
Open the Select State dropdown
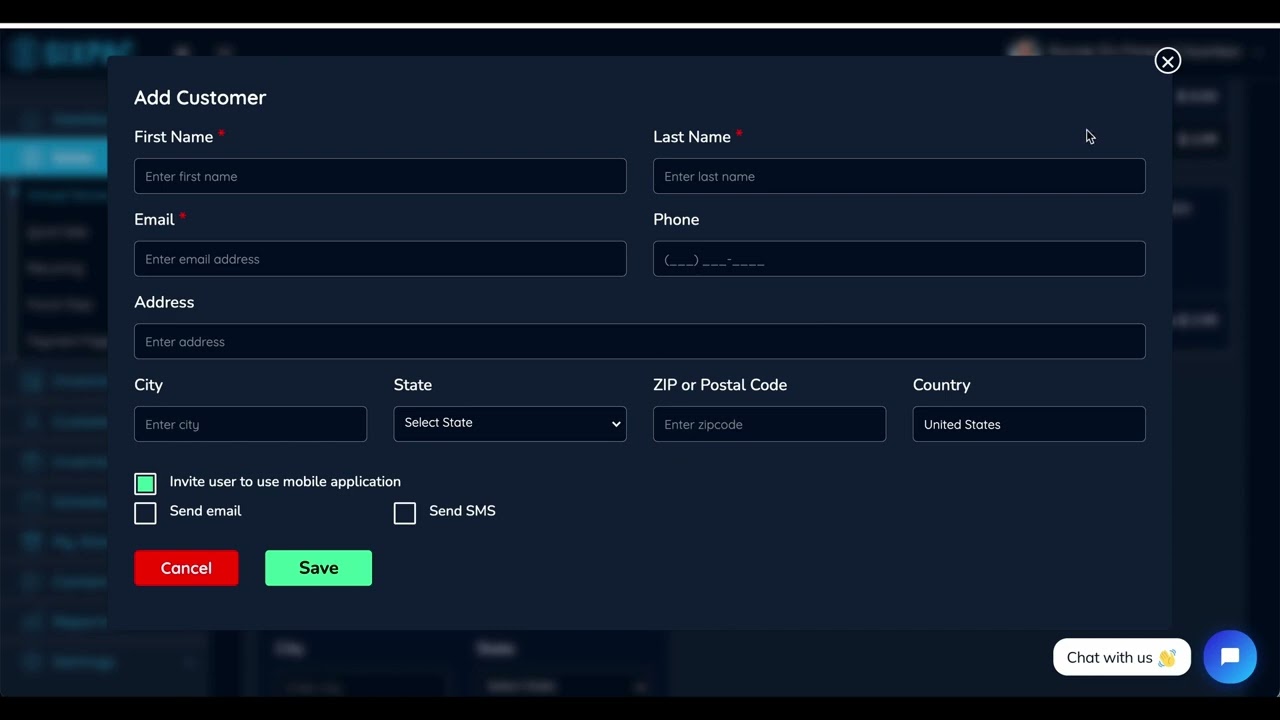(510, 423)
